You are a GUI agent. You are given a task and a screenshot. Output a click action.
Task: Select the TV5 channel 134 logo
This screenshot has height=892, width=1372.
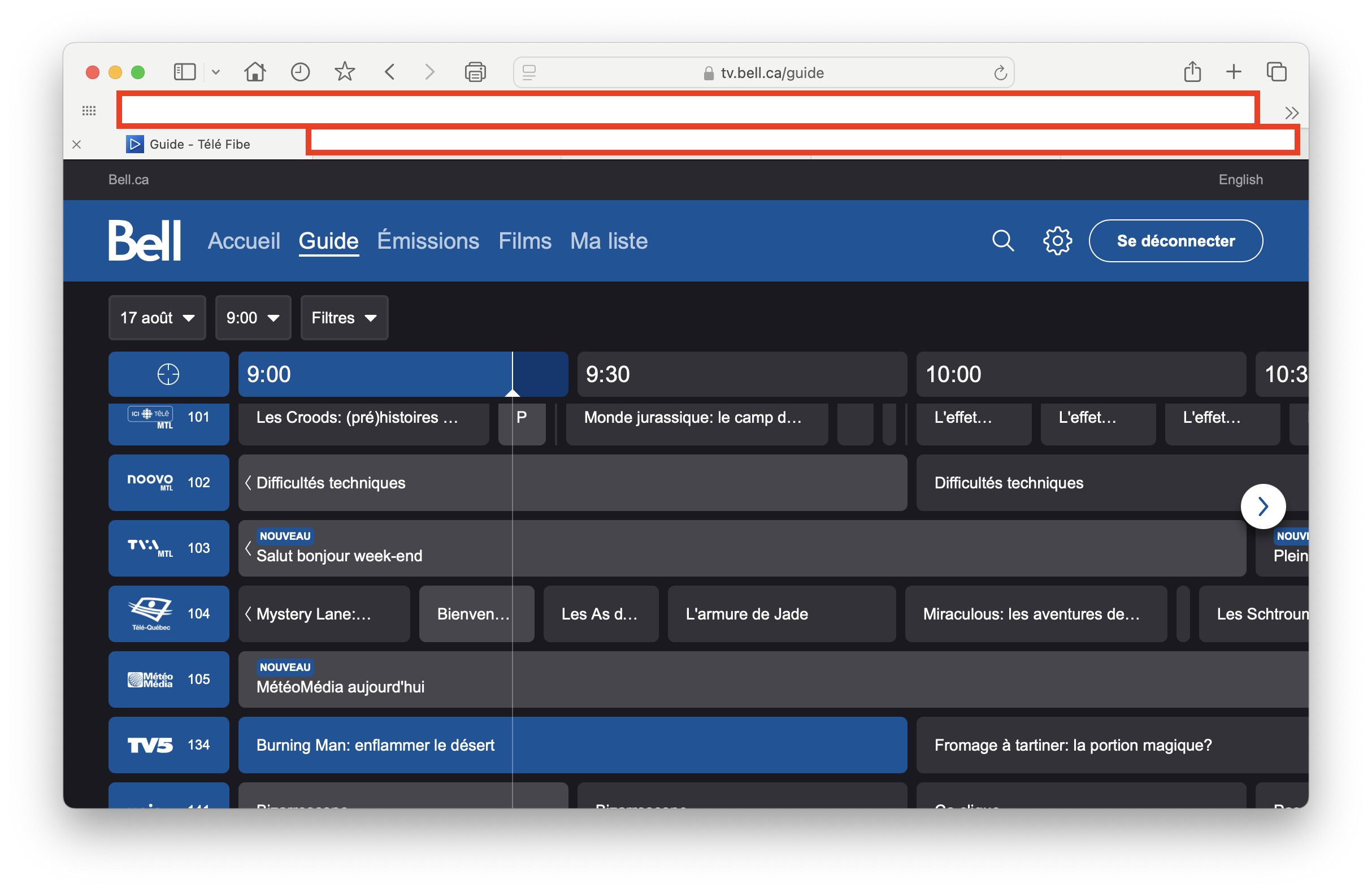(150, 745)
